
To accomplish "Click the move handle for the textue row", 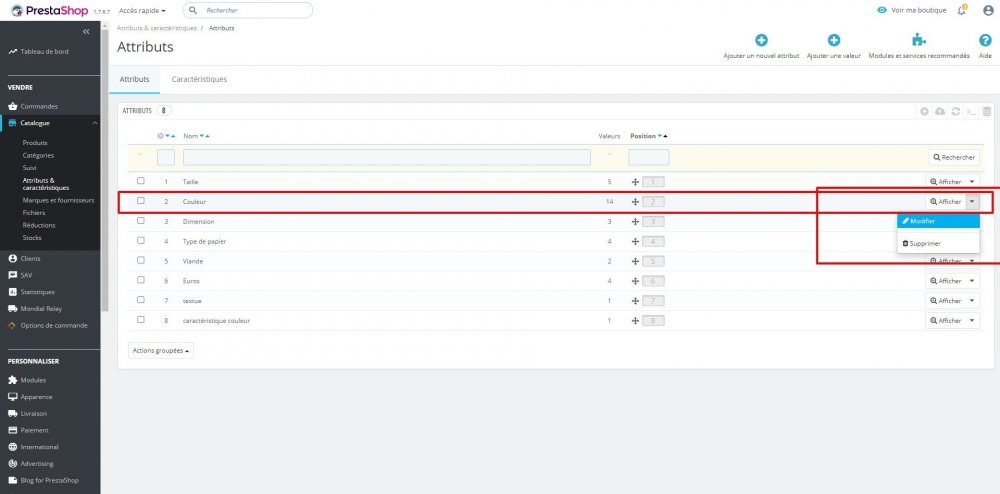I will click(x=635, y=301).
